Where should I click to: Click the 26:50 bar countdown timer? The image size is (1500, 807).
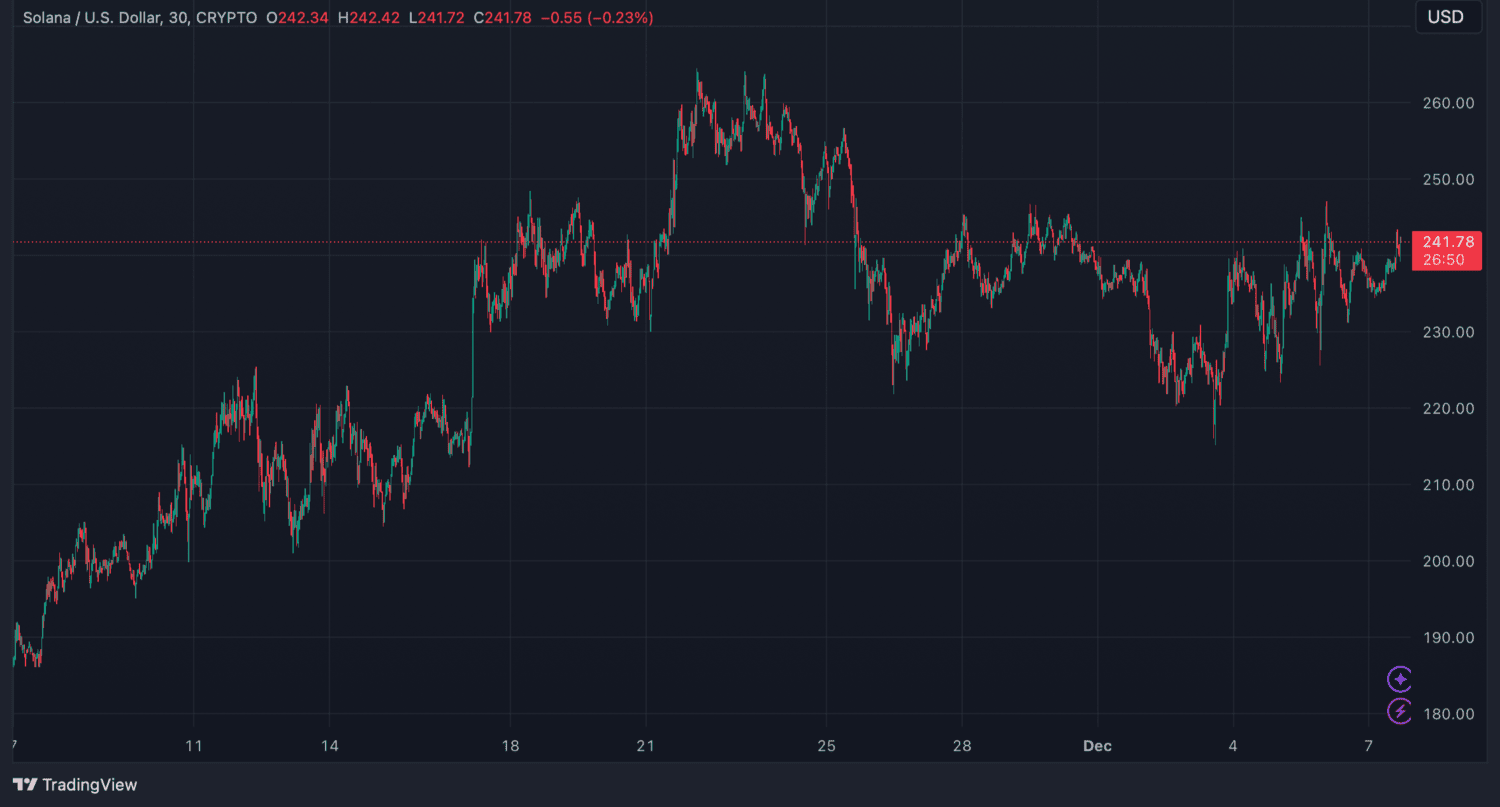coord(1444,260)
